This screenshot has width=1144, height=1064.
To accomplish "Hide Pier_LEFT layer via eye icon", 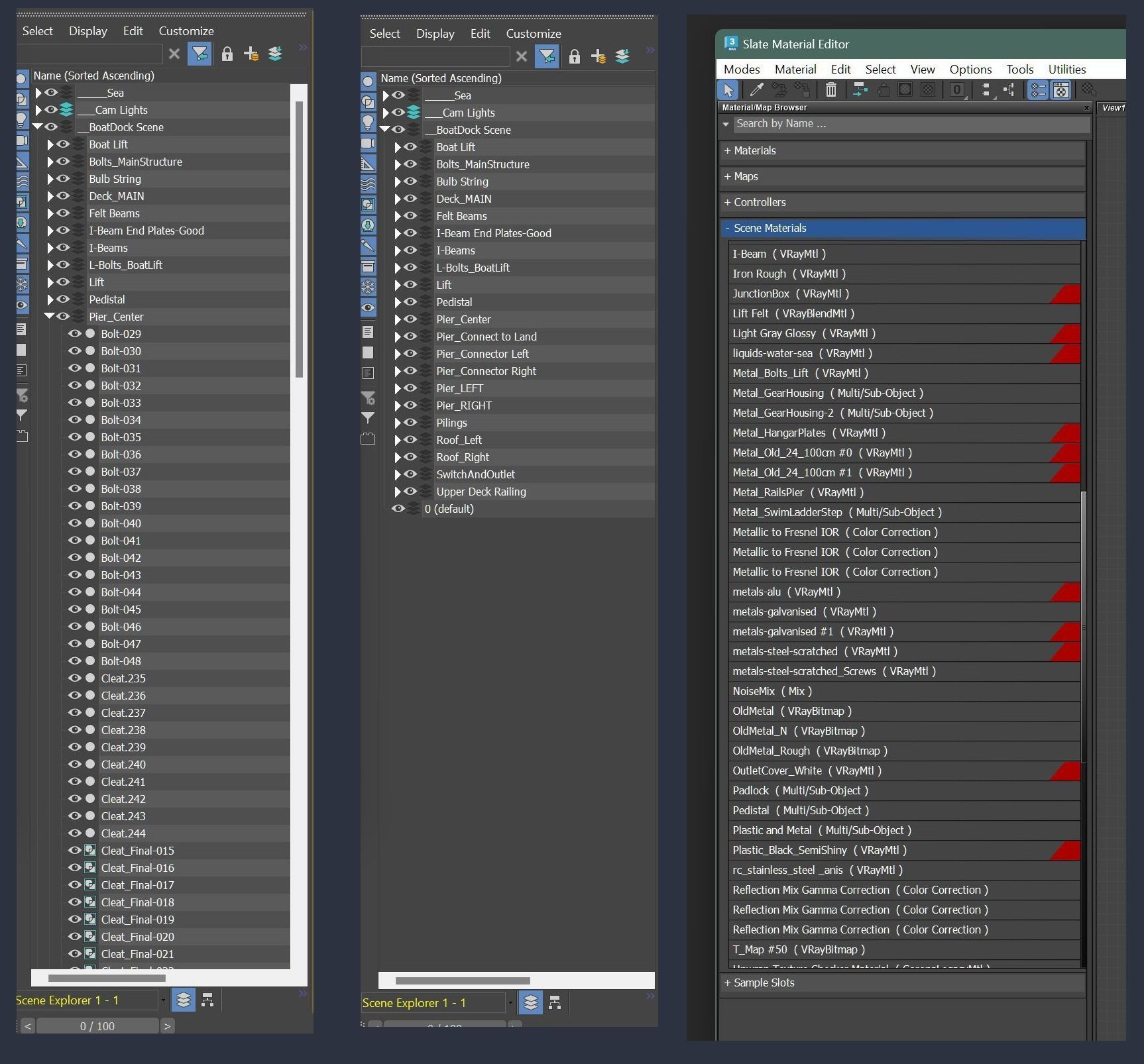I will [410, 388].
